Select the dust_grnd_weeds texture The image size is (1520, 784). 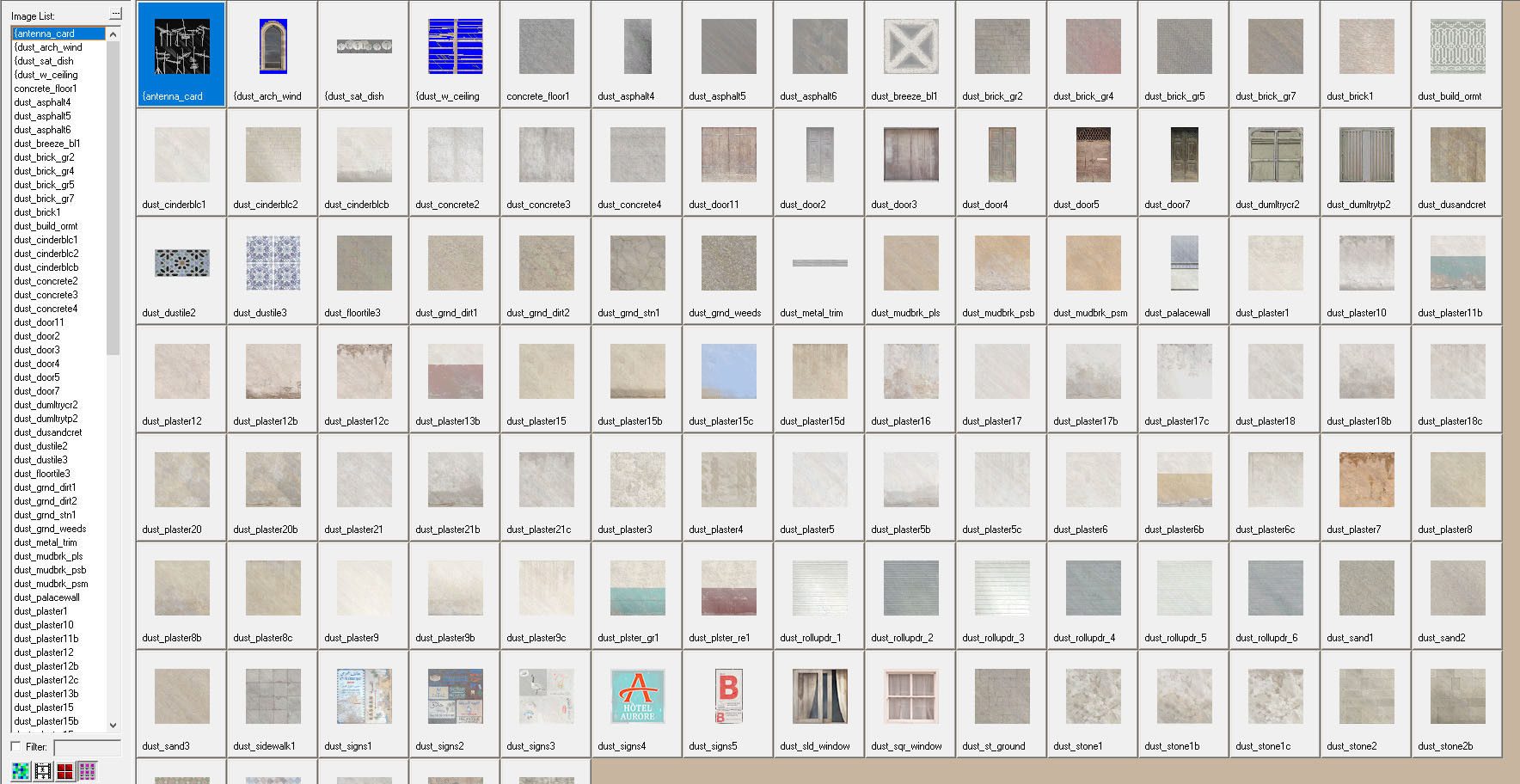tap(726, 264)
